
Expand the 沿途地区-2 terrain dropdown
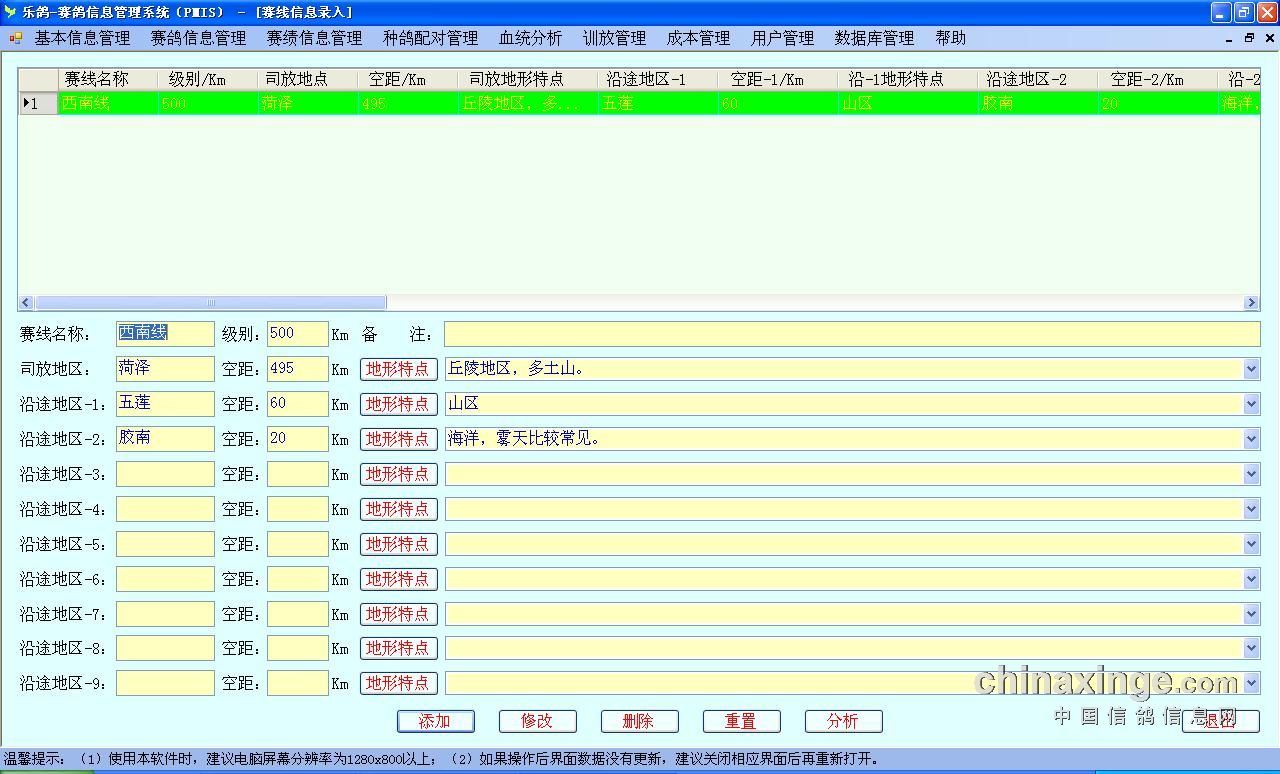1251,439
